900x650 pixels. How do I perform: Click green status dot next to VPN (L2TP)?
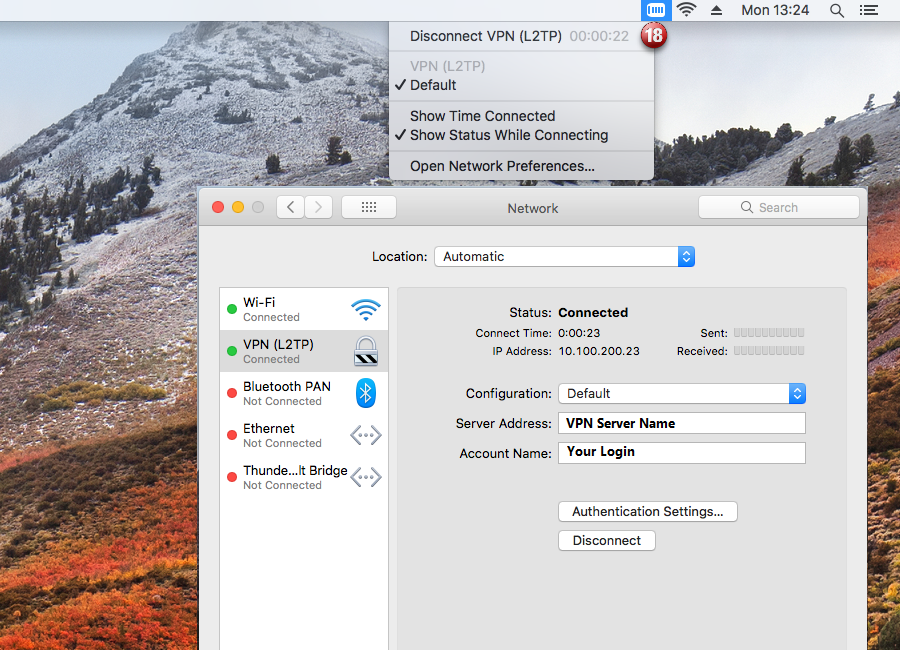pyautogui.click(x=232, y=351)
